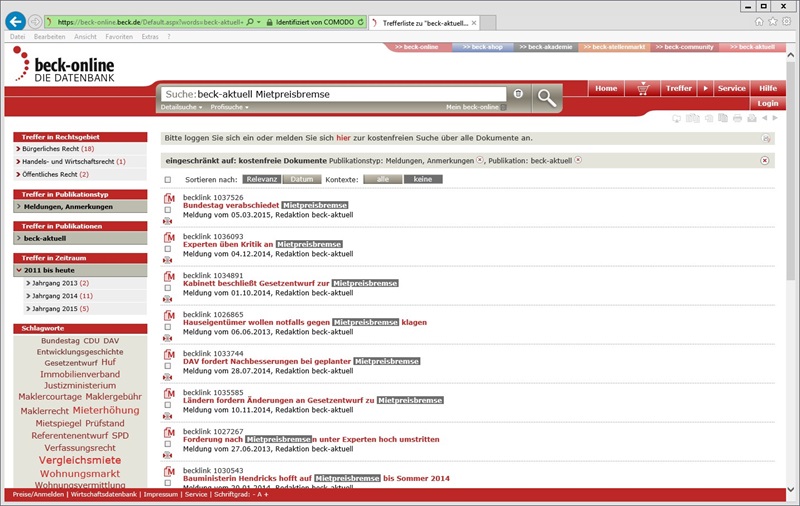Click the arrow next to Treffer
Image resolution: width=800 pixels, height=506 pixels.
[706, 88]
